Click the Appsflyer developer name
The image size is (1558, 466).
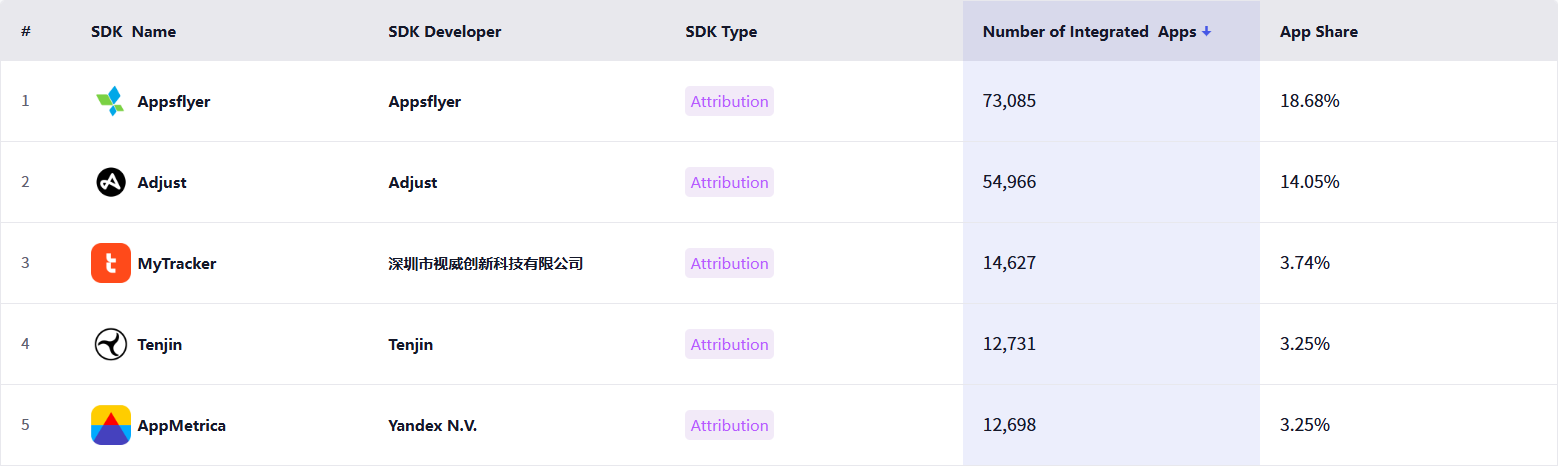(x=425, y=101)
